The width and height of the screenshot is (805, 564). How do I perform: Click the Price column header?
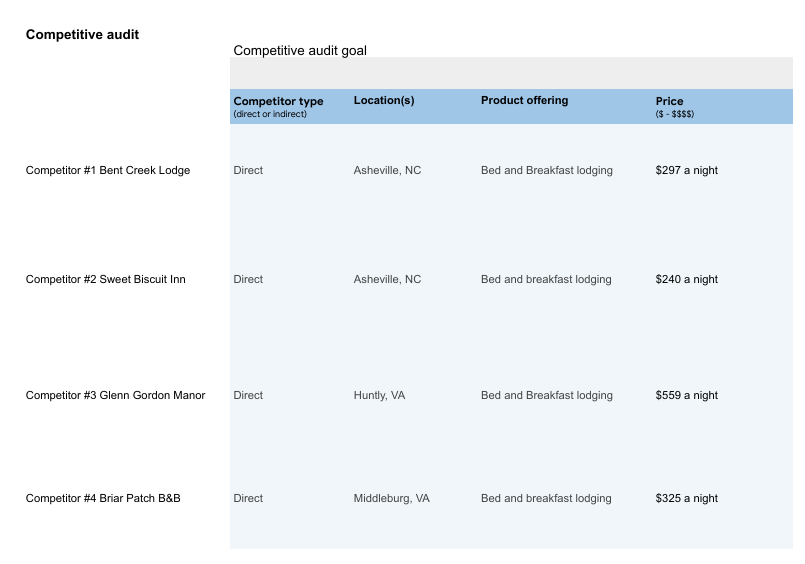670,102
